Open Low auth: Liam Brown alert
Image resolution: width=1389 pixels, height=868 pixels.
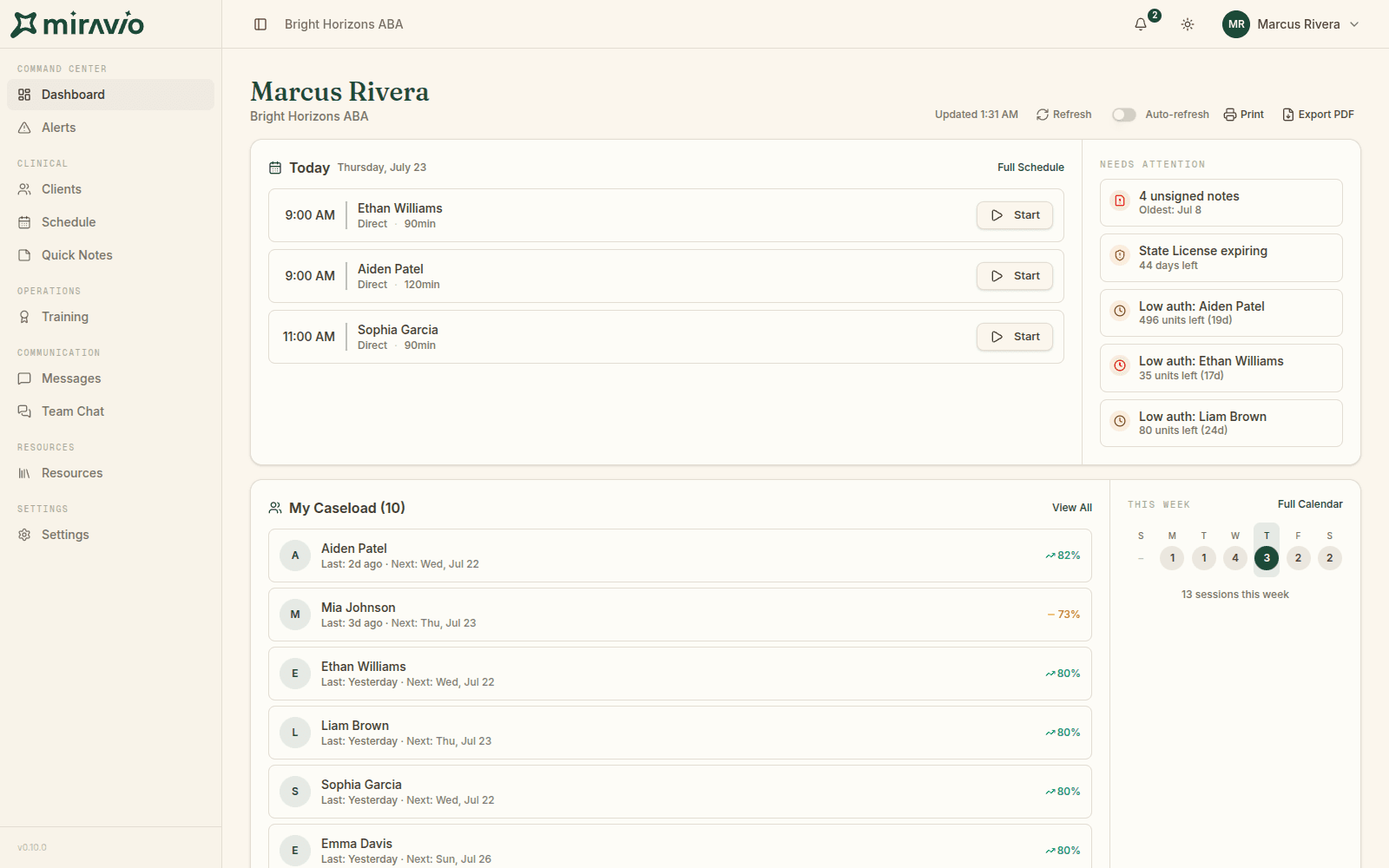(1221, 423)
